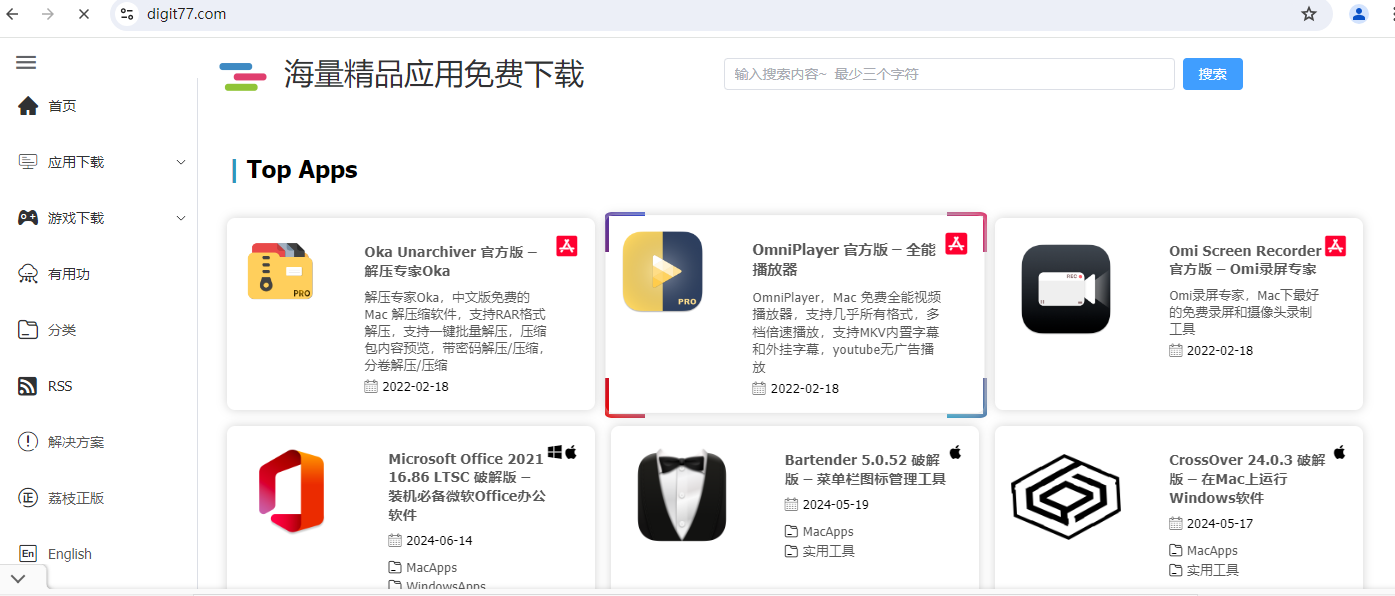Screen dimensions: 1395x596
Task: Click the RSS feed icon in sidebar
Action: click(x=28, y=386)
